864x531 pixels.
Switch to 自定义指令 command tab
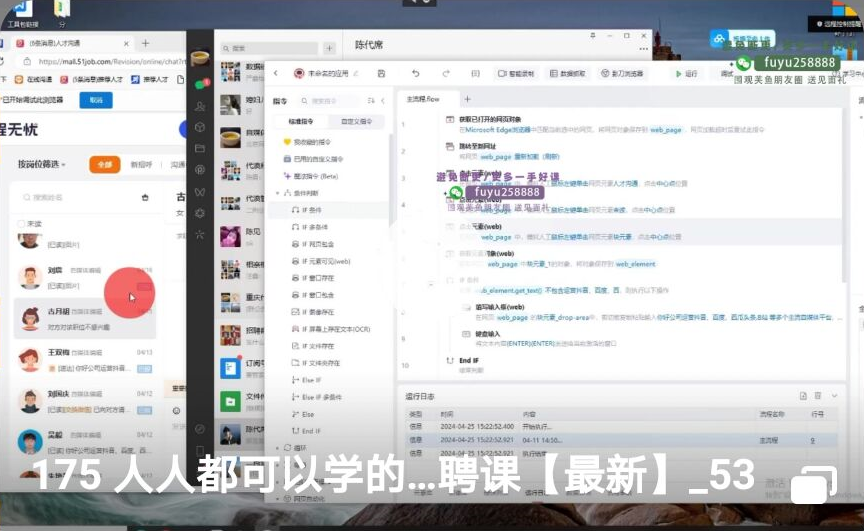pos(356,121)
